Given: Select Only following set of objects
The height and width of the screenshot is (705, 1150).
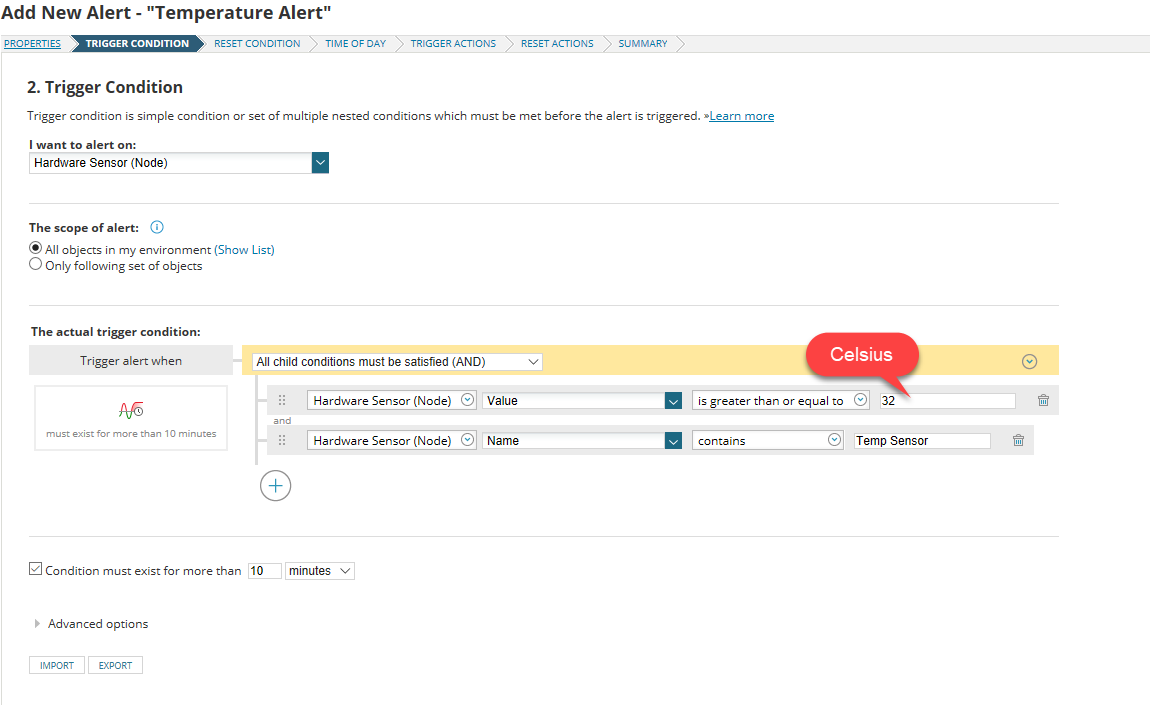Looking at the screenshot, I should tap(35, 264).
